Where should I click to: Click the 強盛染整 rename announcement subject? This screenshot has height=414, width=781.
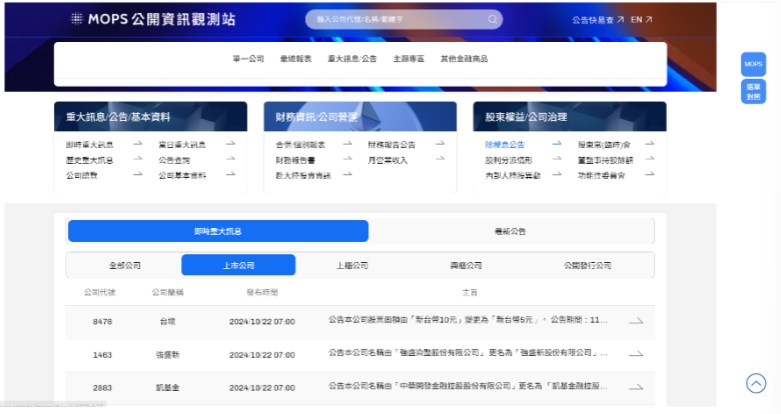point(468,353)
